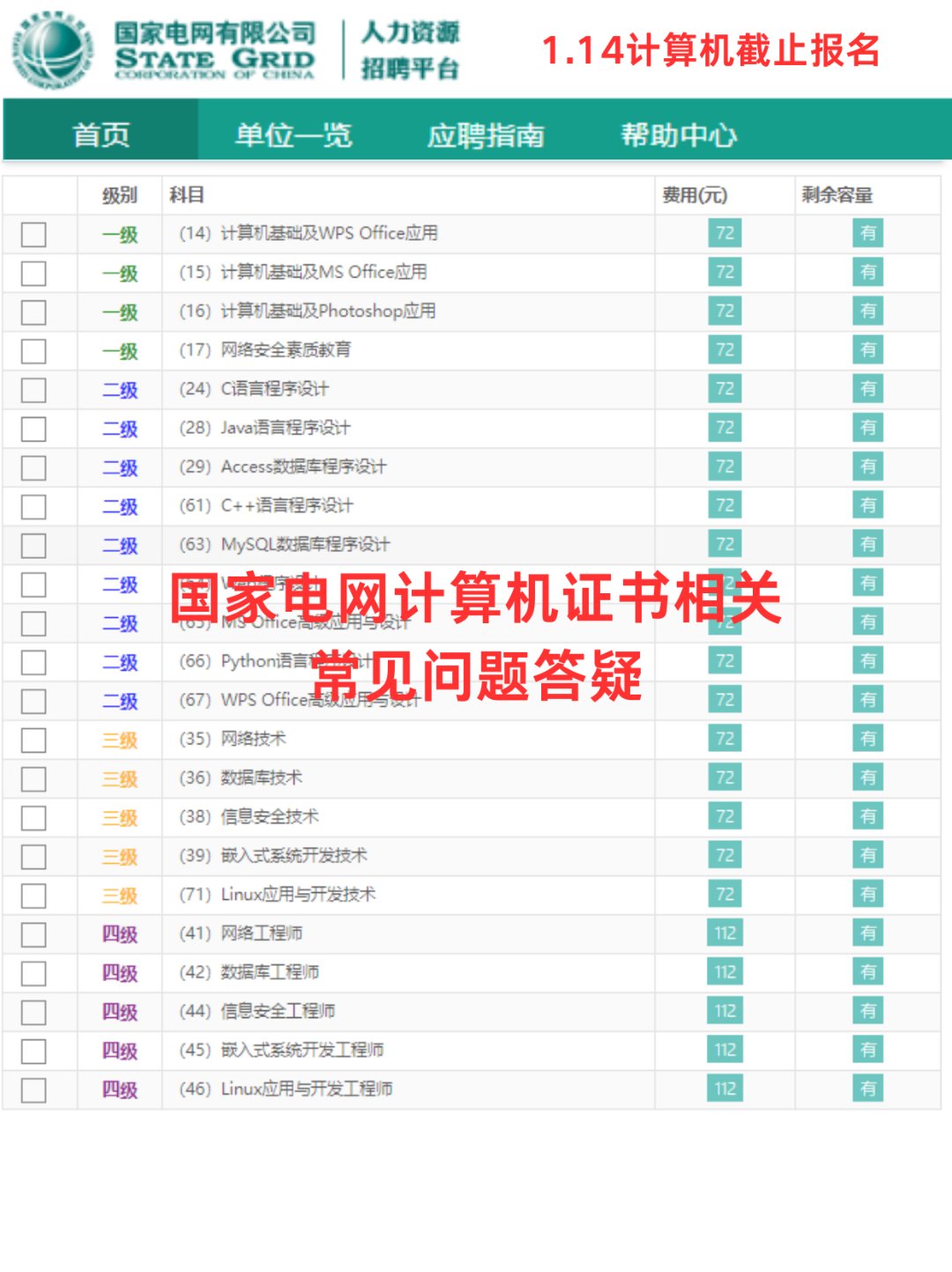Viewport: 952px width, 1272px height.
Task: Click subject (41) 网络工程师
Action: pos(241,934)
